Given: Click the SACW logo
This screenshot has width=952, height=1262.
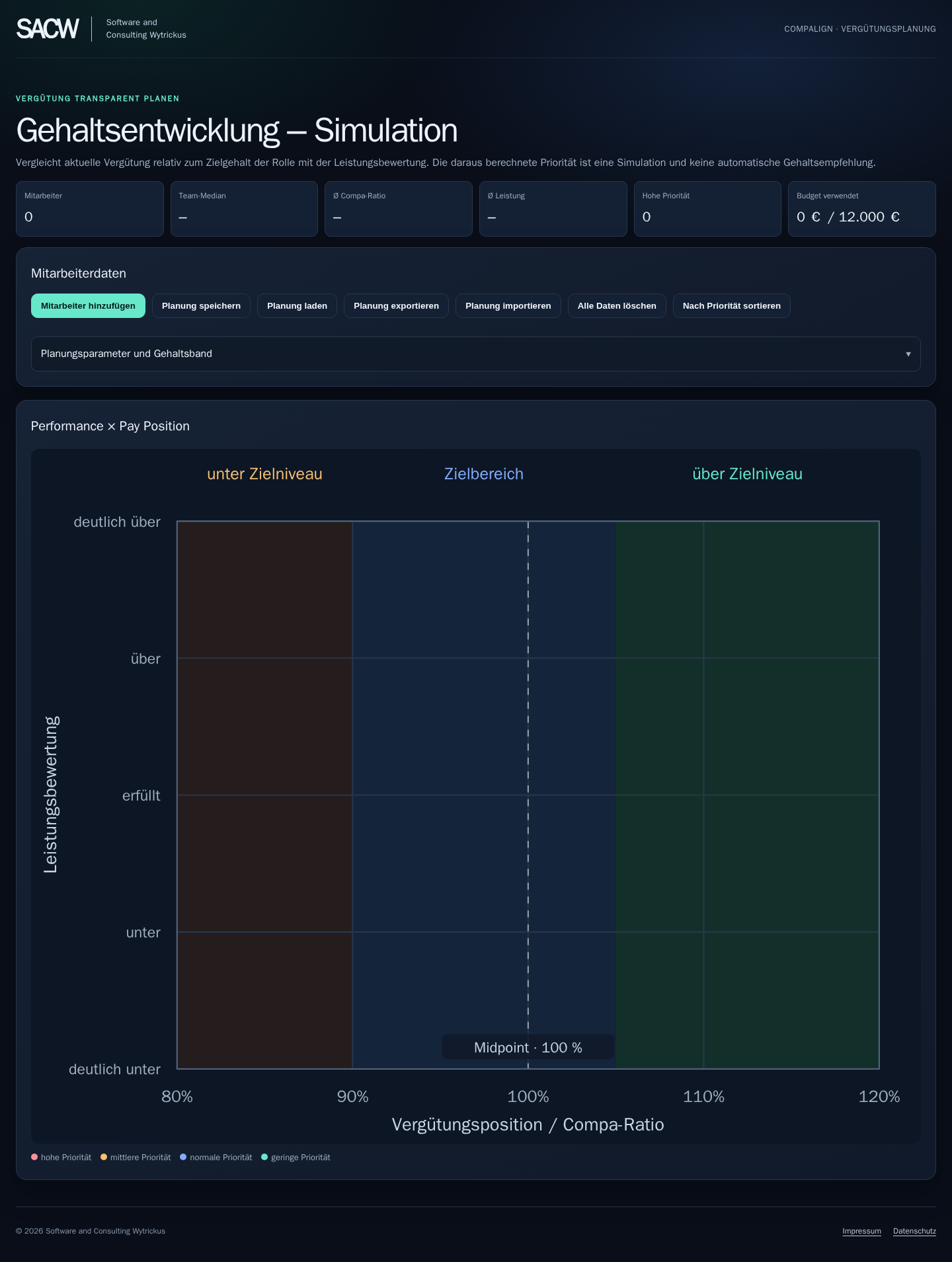Looking at the screenshot, I should point(48,28).
